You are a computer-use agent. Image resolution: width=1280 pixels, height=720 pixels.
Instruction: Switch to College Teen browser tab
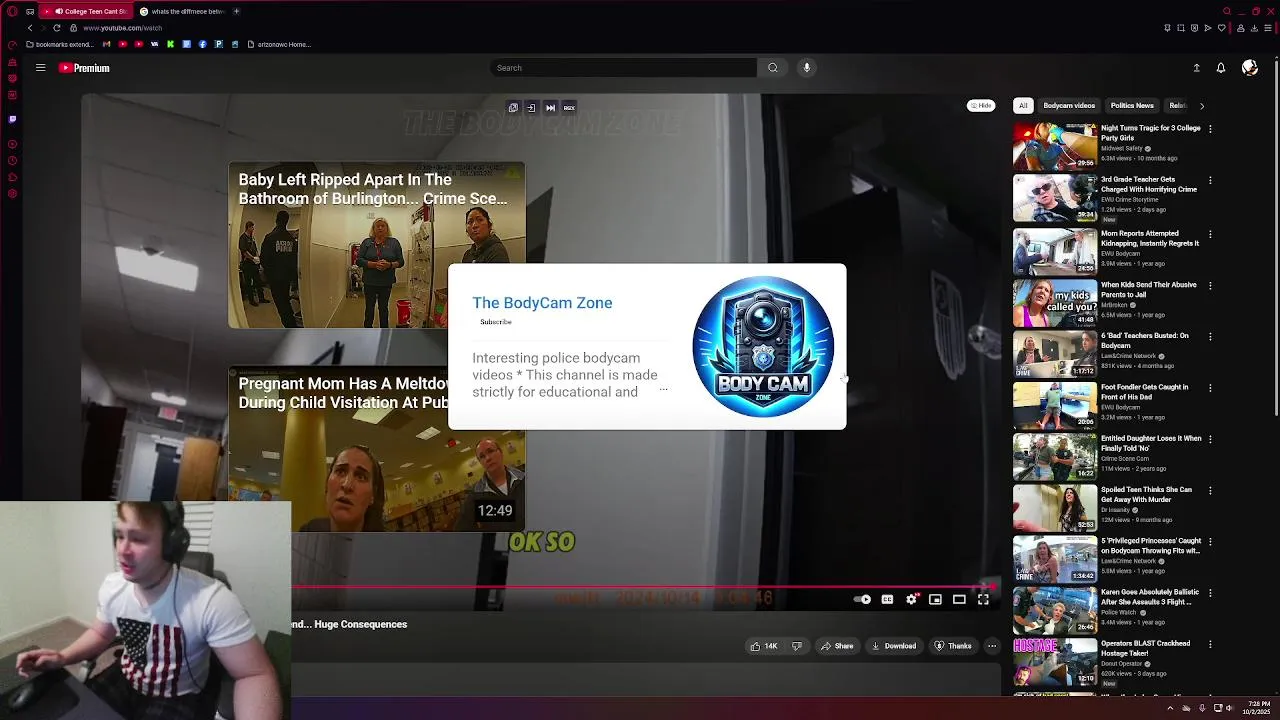tap(86, 11)
